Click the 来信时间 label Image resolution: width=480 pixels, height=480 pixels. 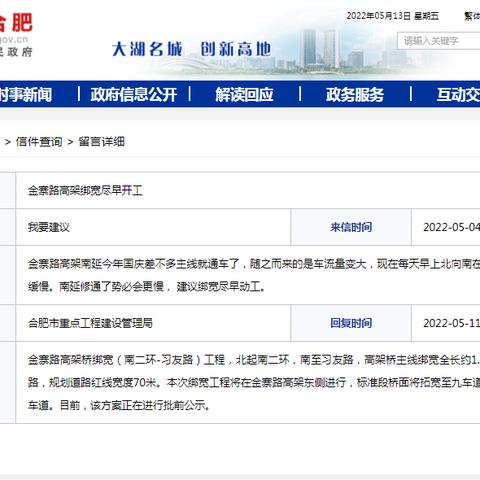coord(351,227)
